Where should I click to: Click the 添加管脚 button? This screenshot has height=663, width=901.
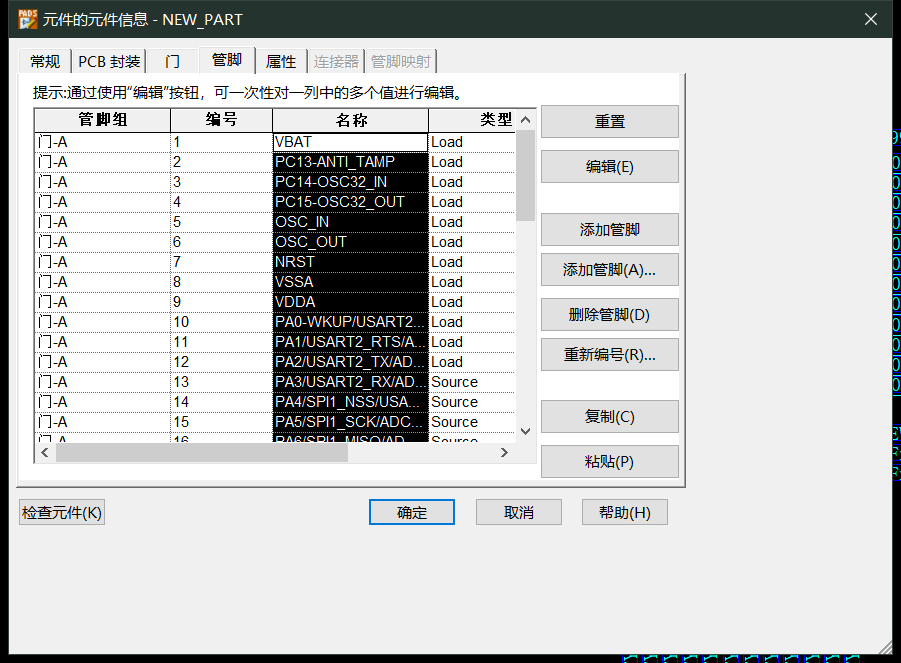coord(610,230)
